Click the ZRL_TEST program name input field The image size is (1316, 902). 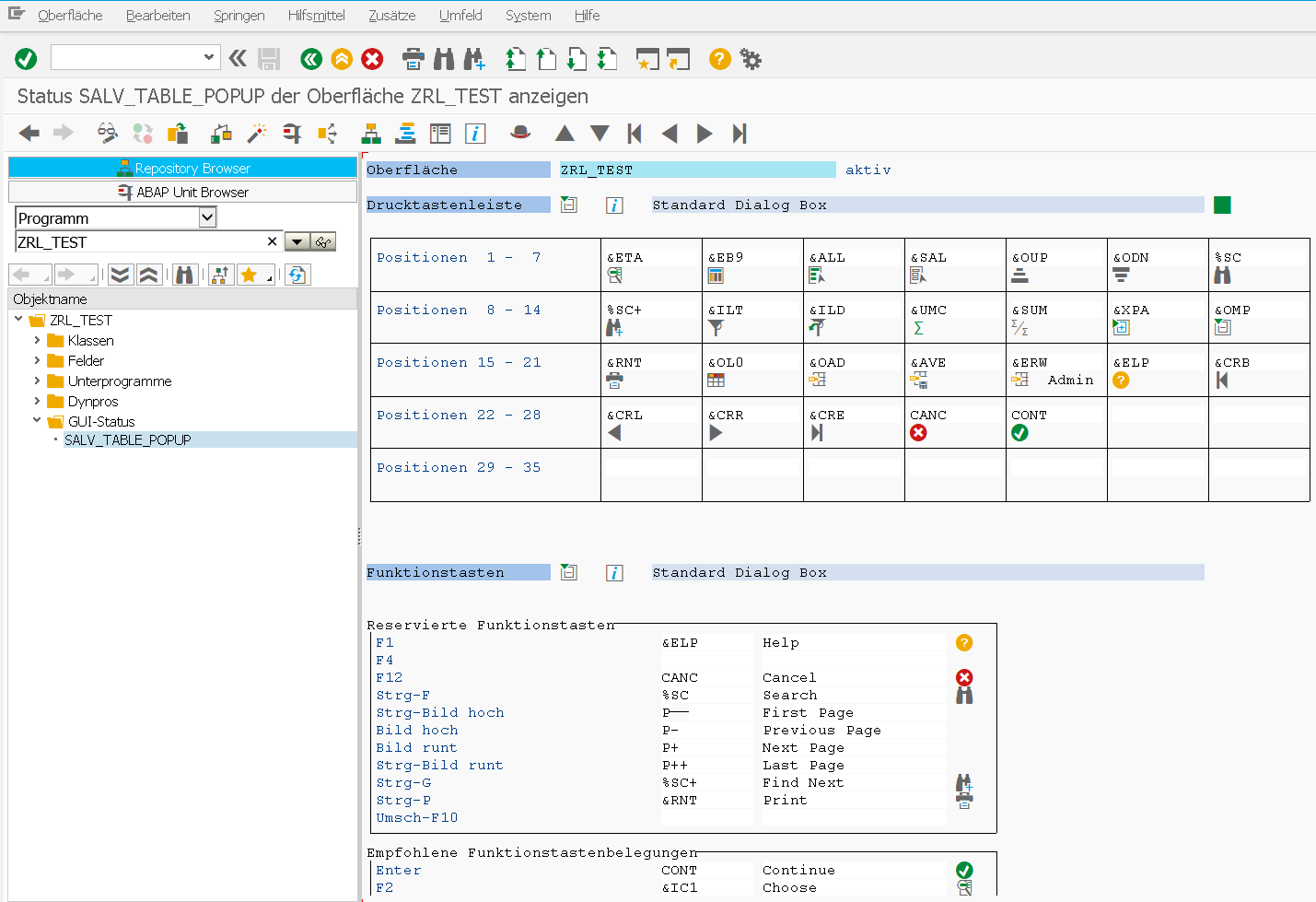[x=147, y=242]
